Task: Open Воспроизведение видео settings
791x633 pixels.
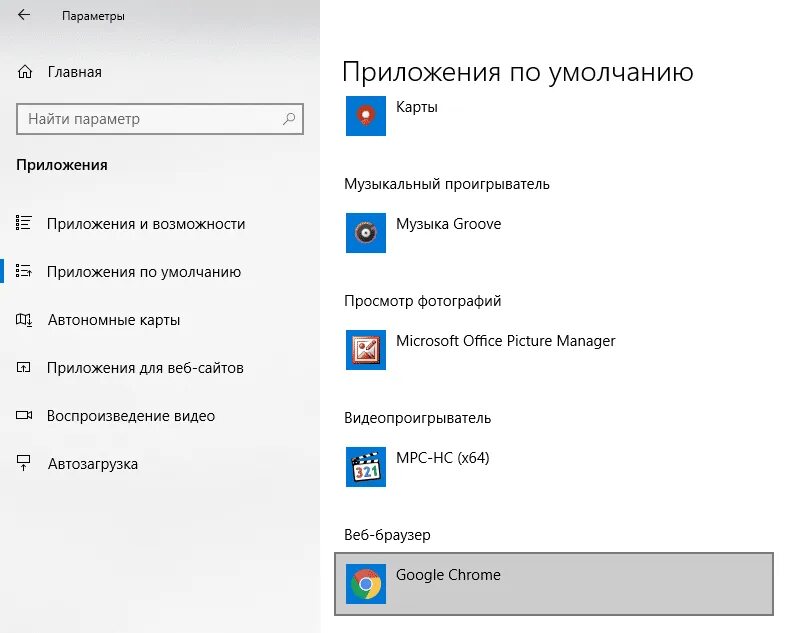Action: coord(131,416)
